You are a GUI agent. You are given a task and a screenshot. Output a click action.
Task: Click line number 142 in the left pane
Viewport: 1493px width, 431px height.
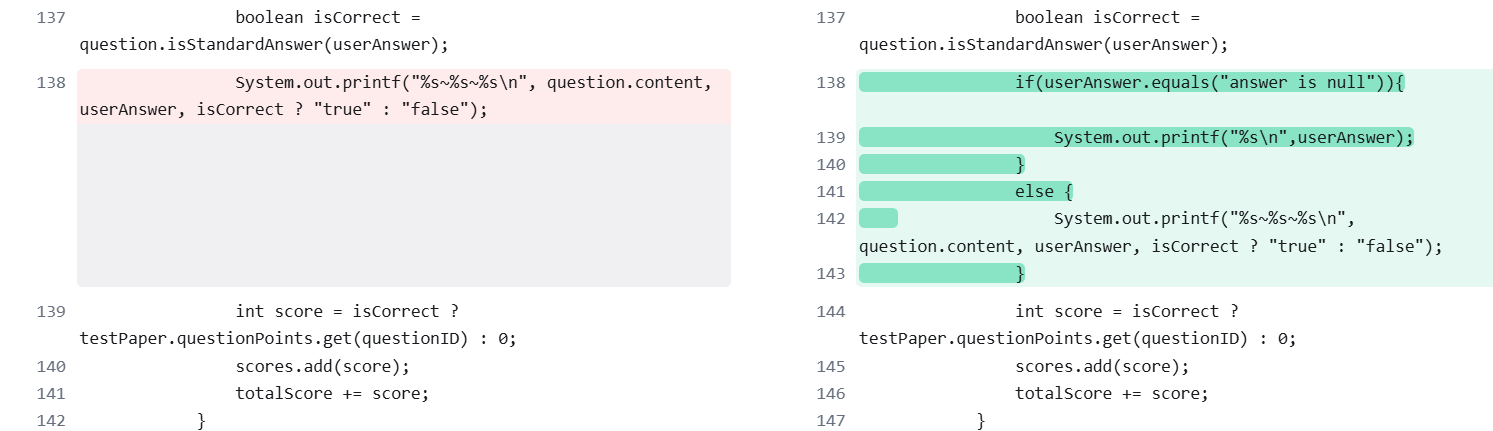point(51,421)
